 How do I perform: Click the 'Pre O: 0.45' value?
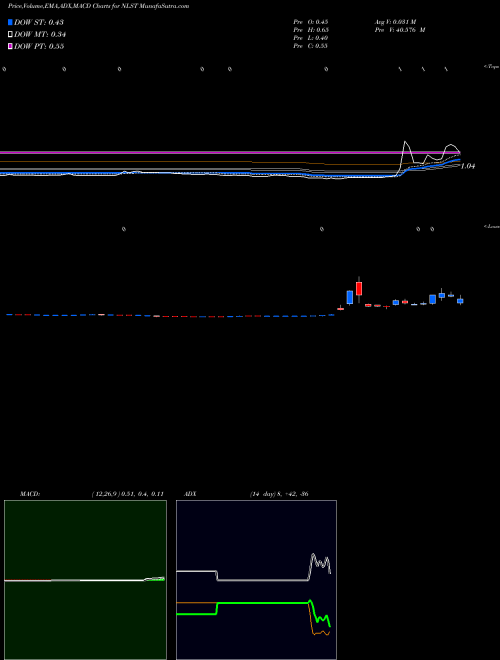point(311,22)
